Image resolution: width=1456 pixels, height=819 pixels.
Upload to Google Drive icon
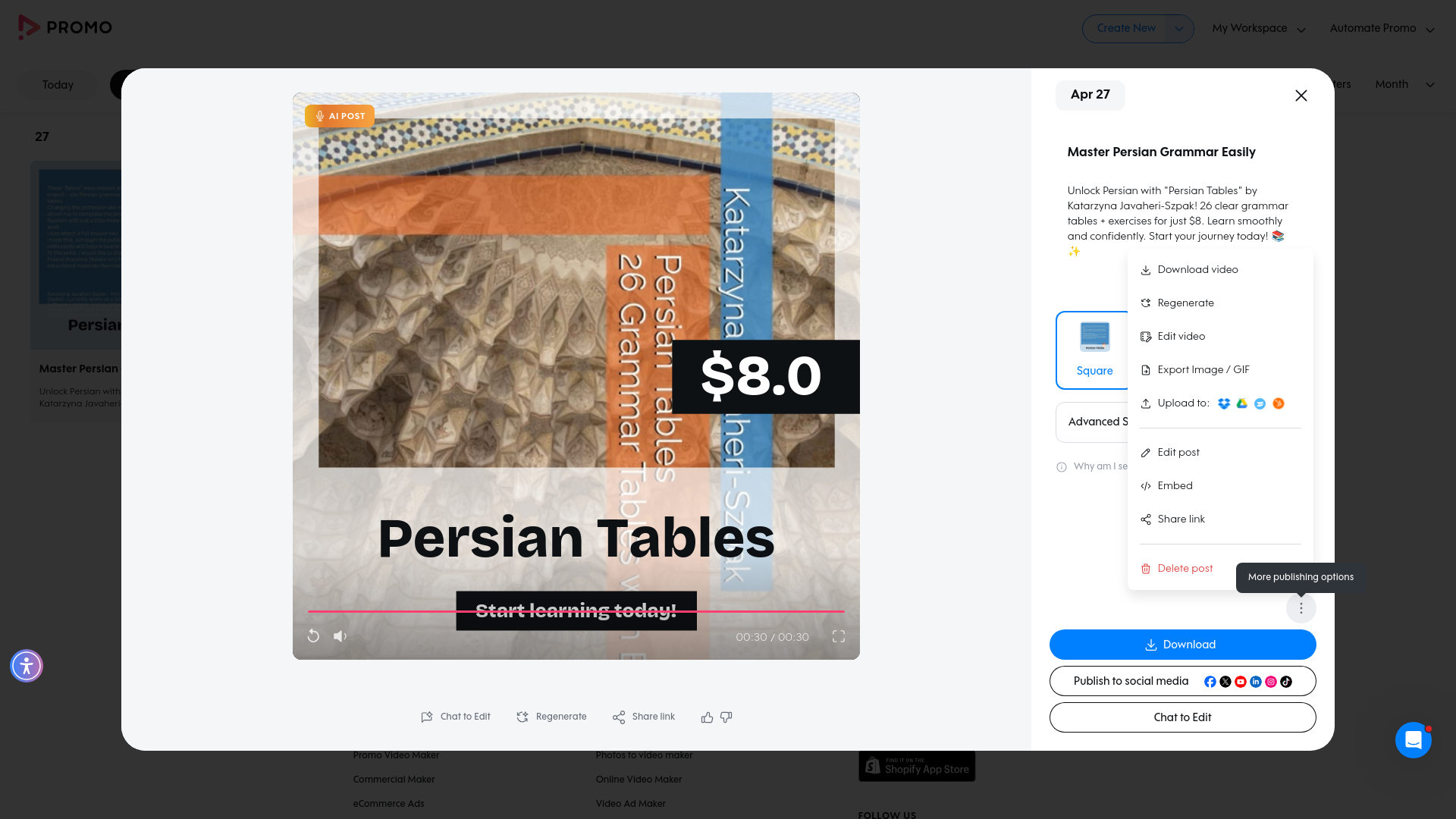pos(1242,403)
